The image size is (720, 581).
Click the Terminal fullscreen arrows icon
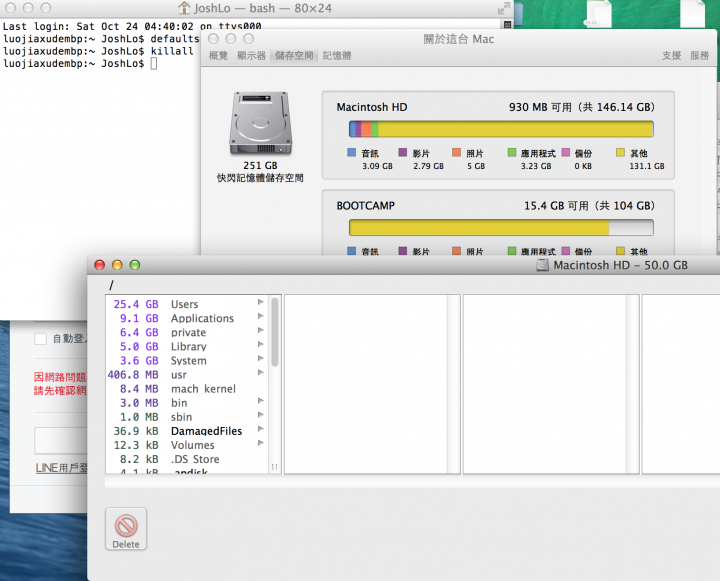click(x=504, y=8)
